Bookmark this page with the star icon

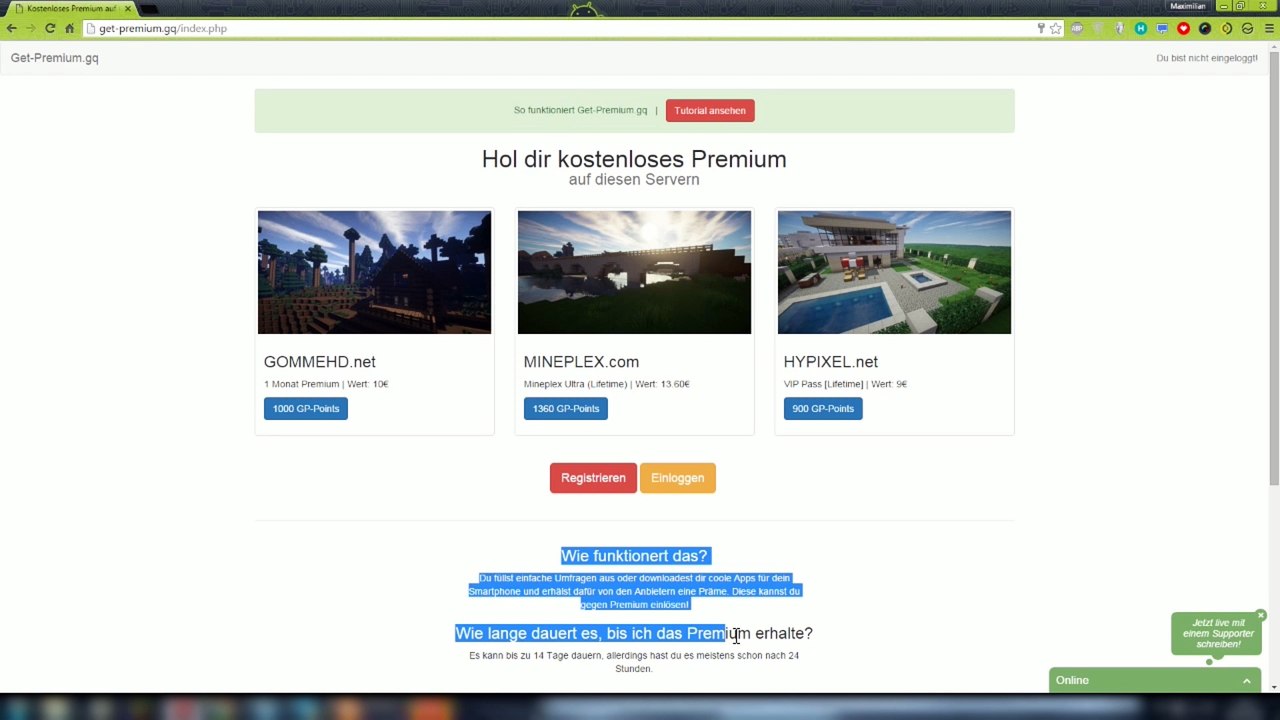click(x=1055, y=28)
